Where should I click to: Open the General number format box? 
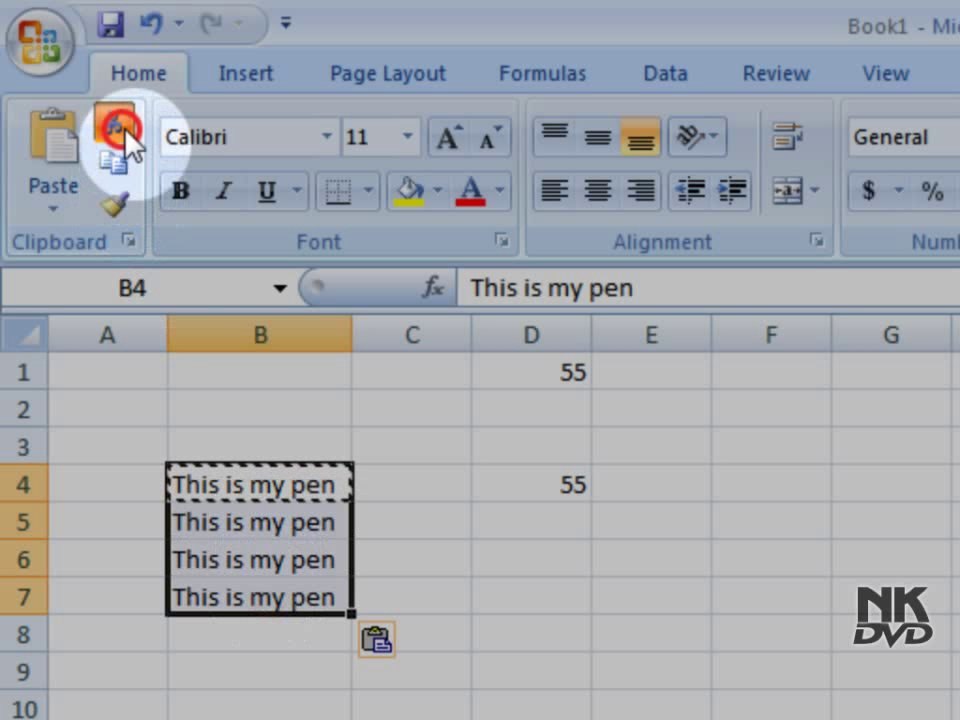(x=904, y=137)
